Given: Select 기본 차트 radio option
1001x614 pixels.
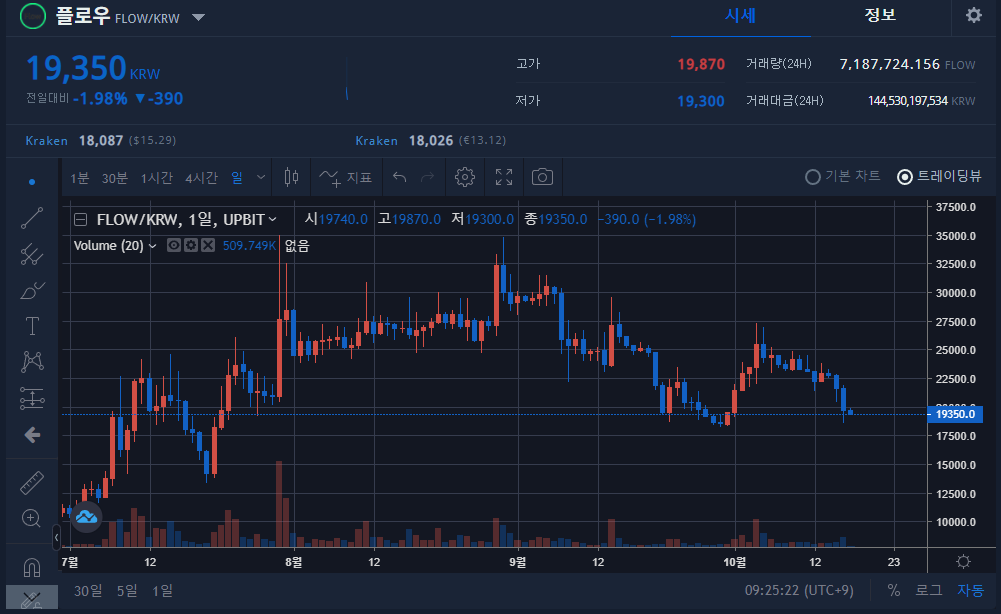Looking at the screenshot, I should tap(843, 176).
